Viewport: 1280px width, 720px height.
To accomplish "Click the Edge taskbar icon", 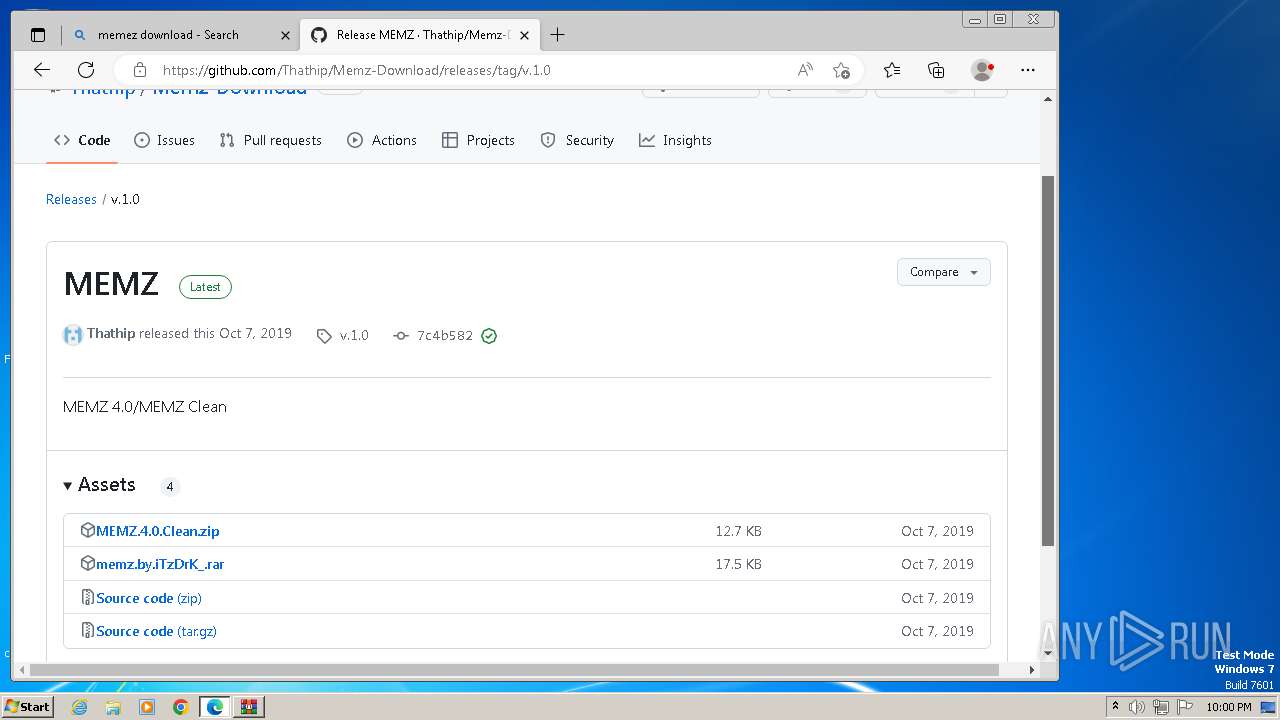I will (214, 707).
